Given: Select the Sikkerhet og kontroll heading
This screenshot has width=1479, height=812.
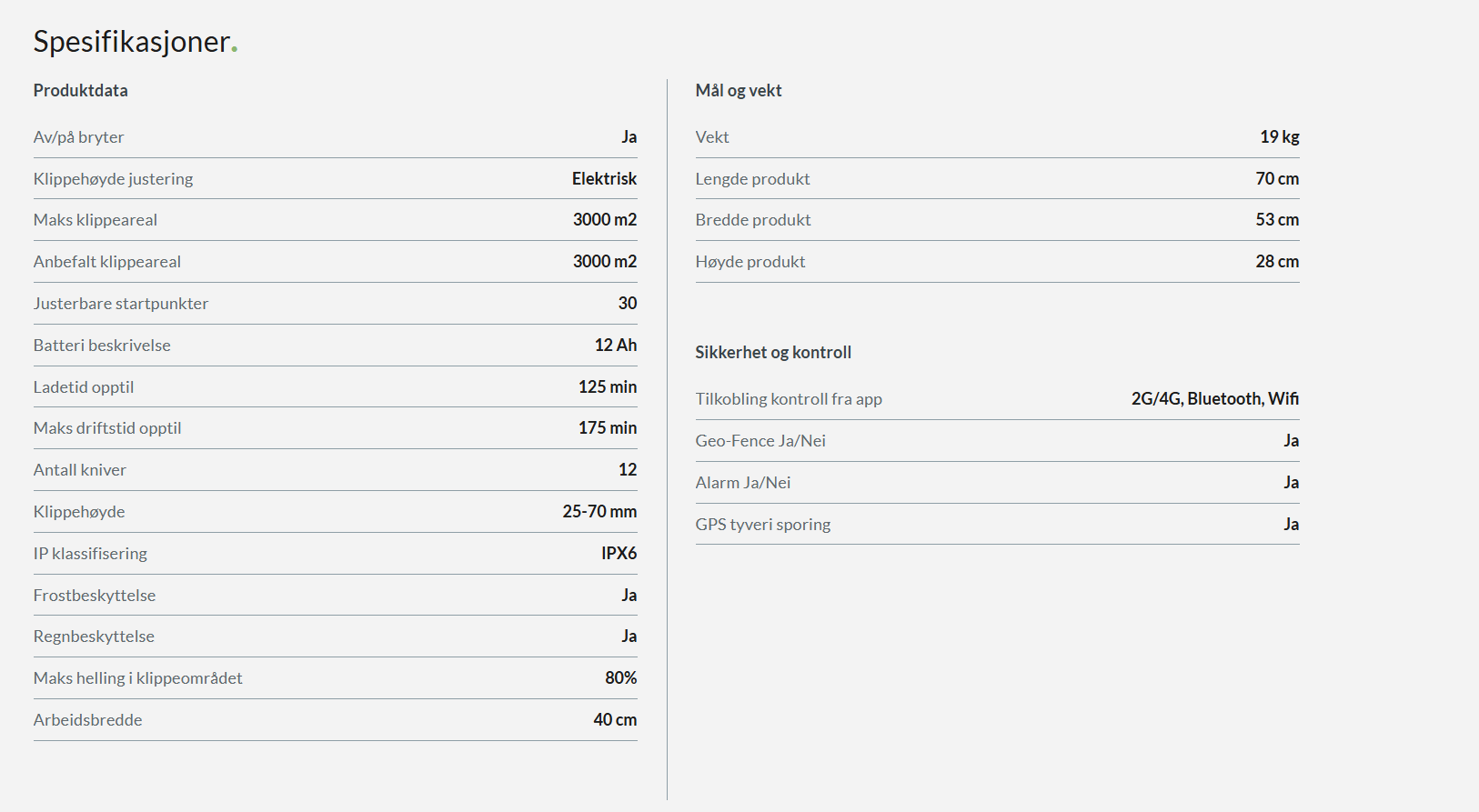Looking at the screenshot, I should tap(772, 352).
